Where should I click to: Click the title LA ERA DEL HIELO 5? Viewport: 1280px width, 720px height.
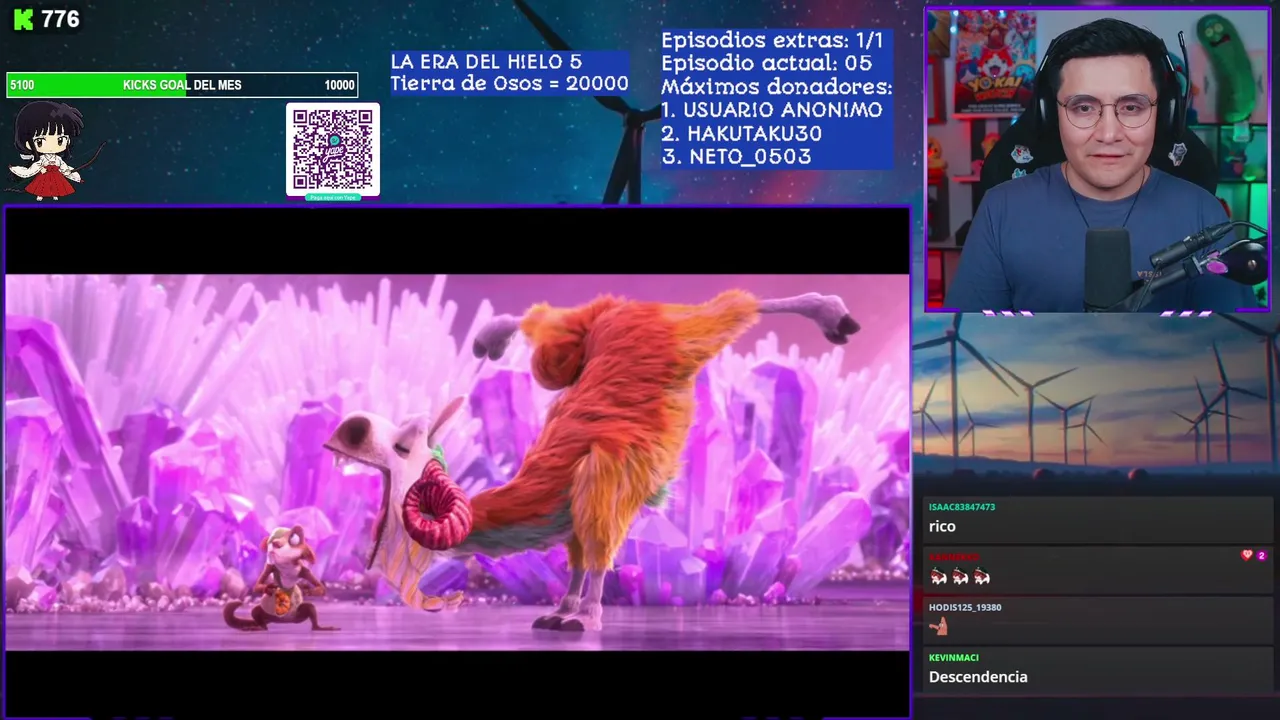tap(486, 62)
